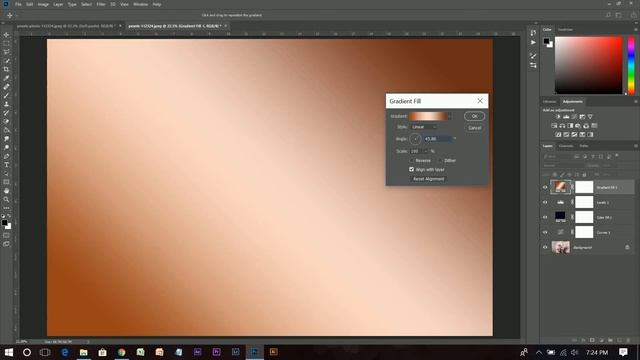Select the Eraser tool
Screen dimensions: 640x360
[7, 122]
